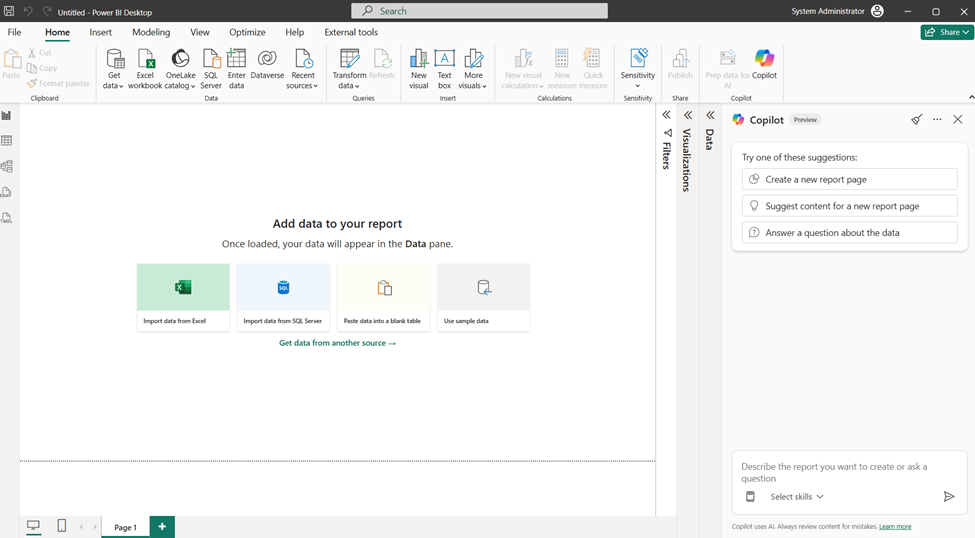This screenshot has height=538, width=975.
Task: Click Create a new report page suggestion
Action: (849, 179)
